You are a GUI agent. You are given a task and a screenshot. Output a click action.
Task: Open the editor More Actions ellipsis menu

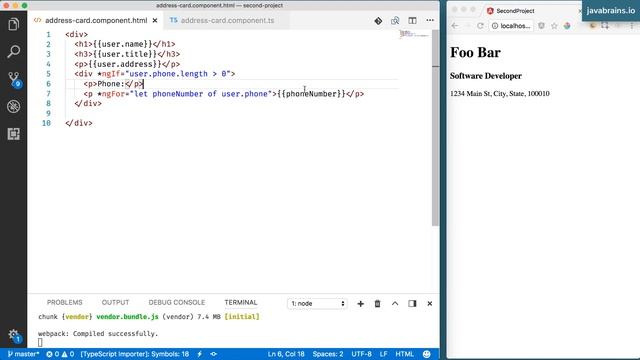tap(430, 20)
